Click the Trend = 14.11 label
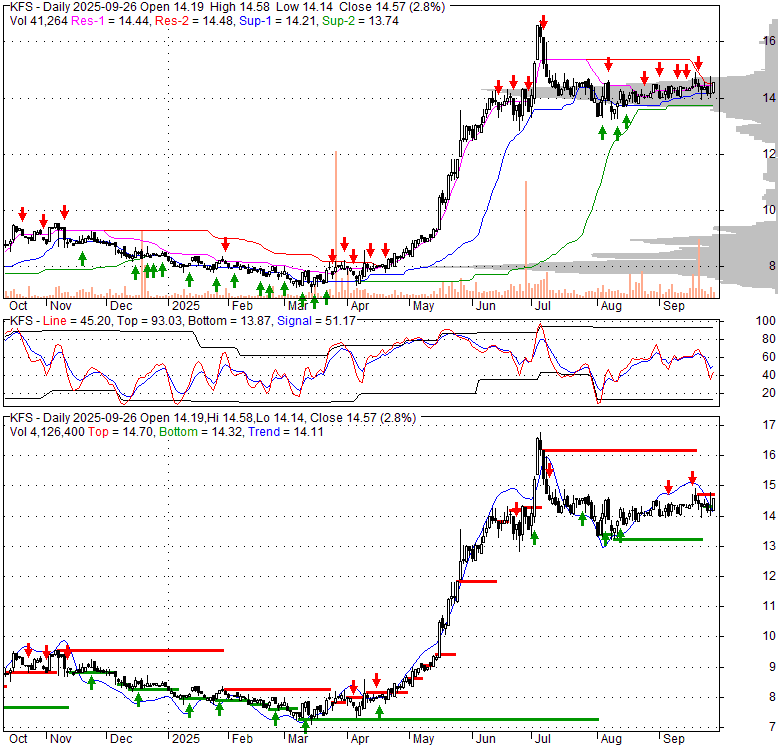Viewport: 780px width, 745px height. pyautogui.click(x=286, y=432)
